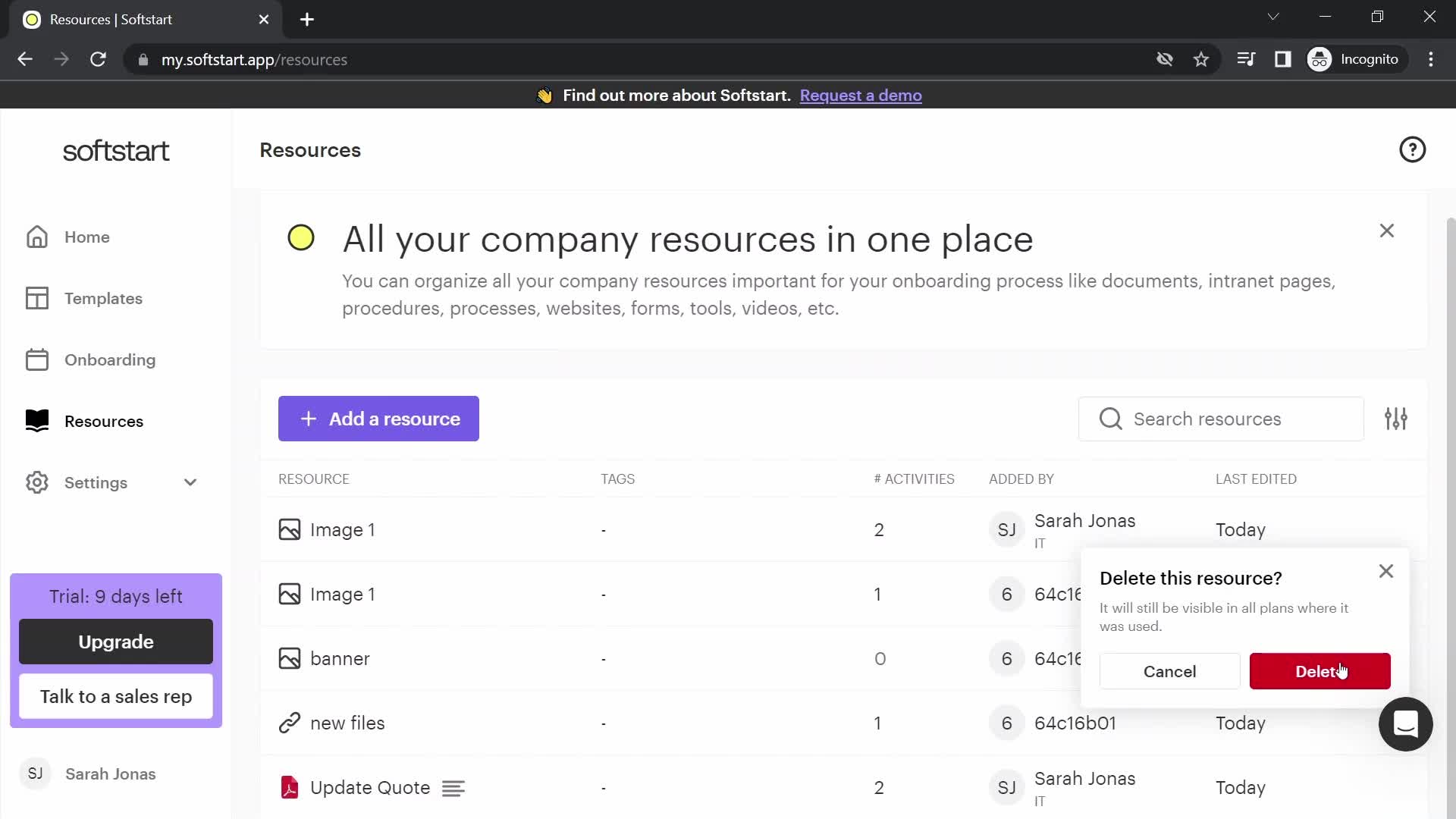Click 64c16b01 in the new files row

[x=1075, y=723]
